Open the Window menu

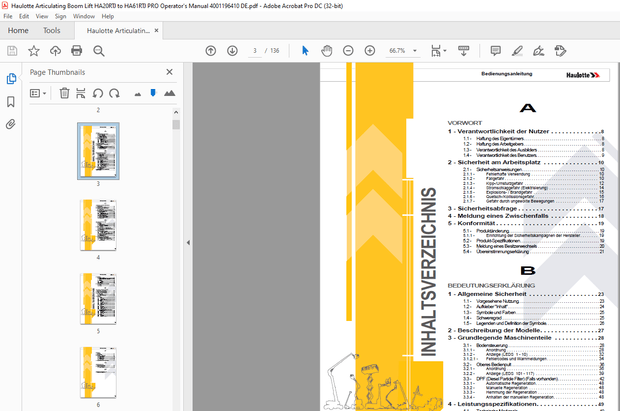pos(84,16)
